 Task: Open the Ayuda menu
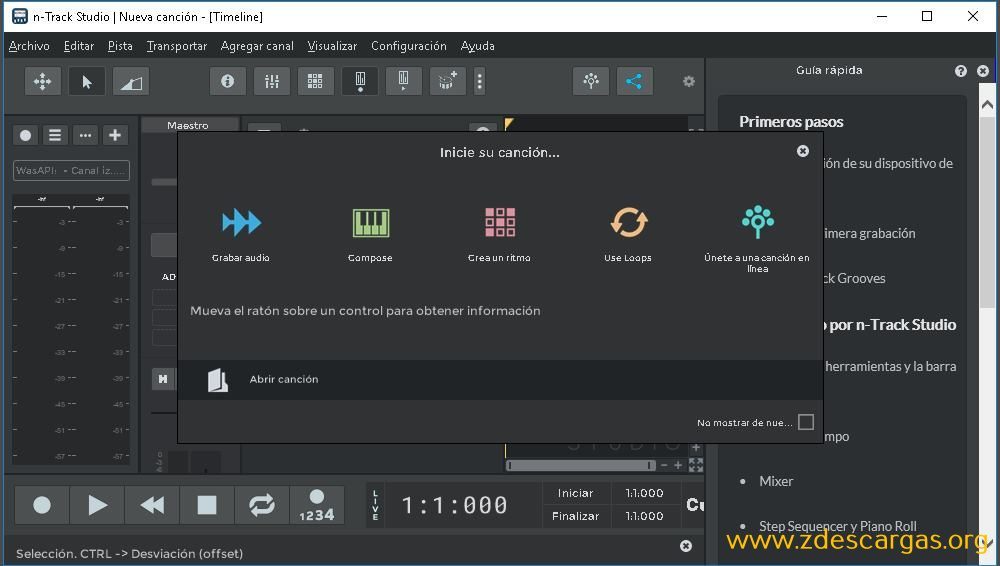click(x=478, y=46)
